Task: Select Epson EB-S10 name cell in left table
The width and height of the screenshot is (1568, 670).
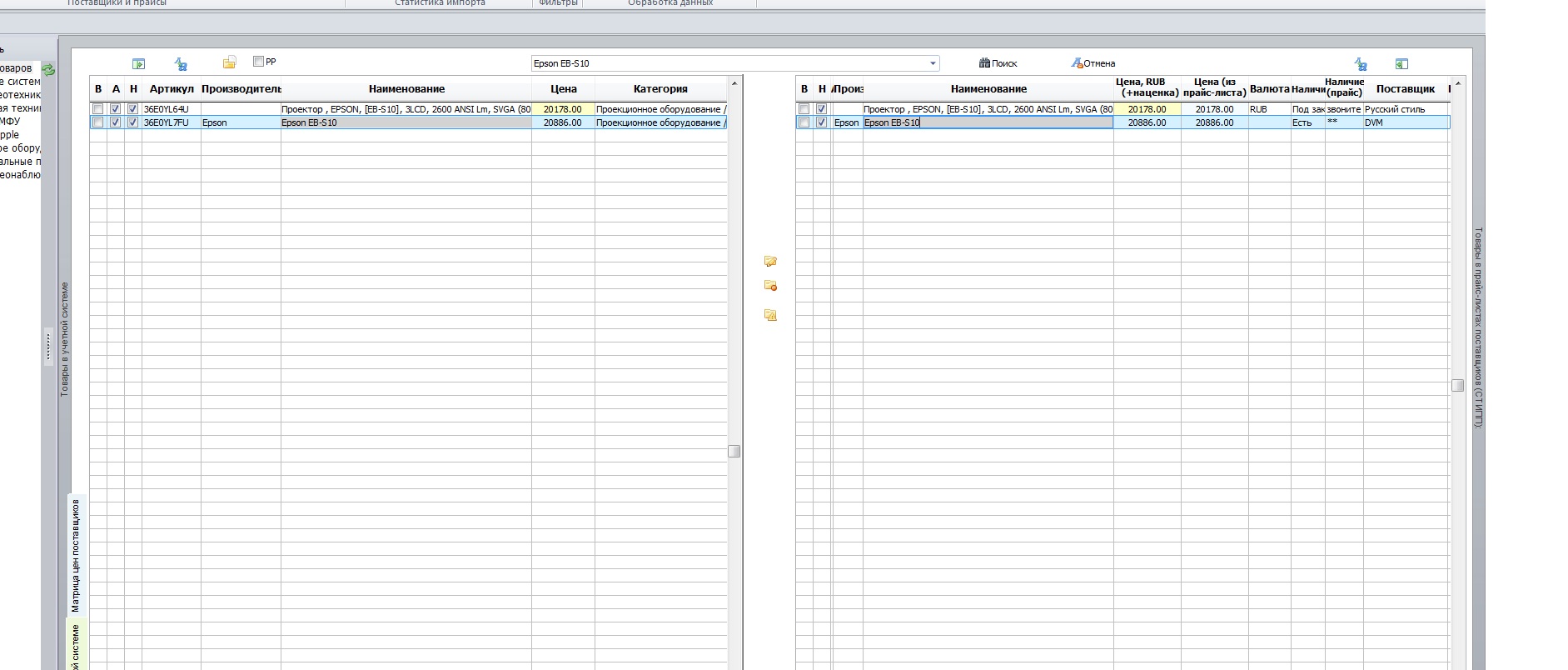Action: click(406, 122)
